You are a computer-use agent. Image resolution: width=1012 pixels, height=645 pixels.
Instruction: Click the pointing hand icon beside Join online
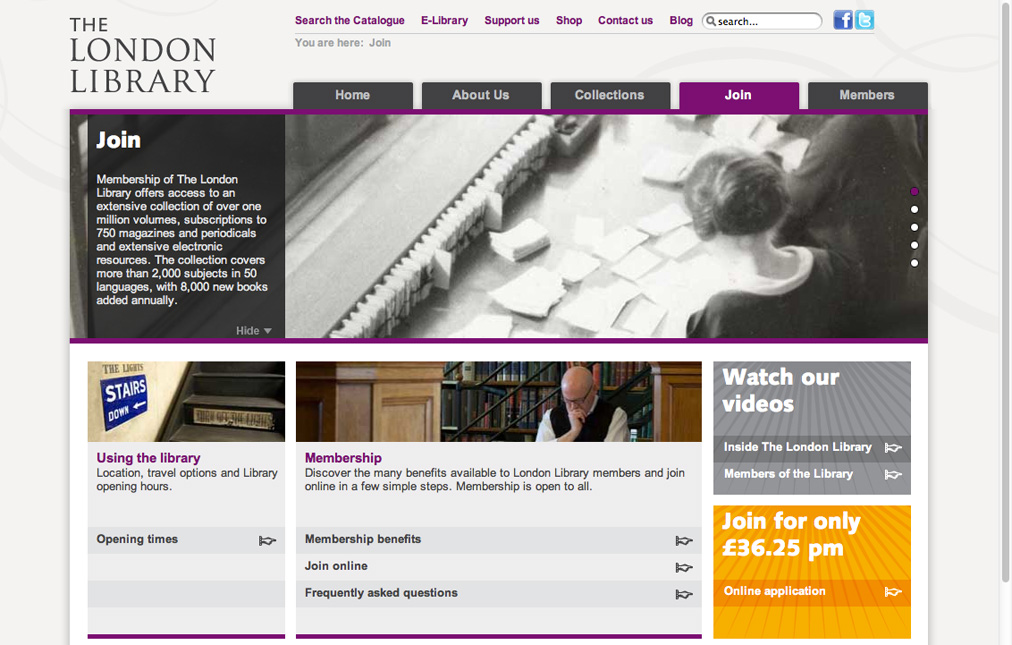(684, 568)
